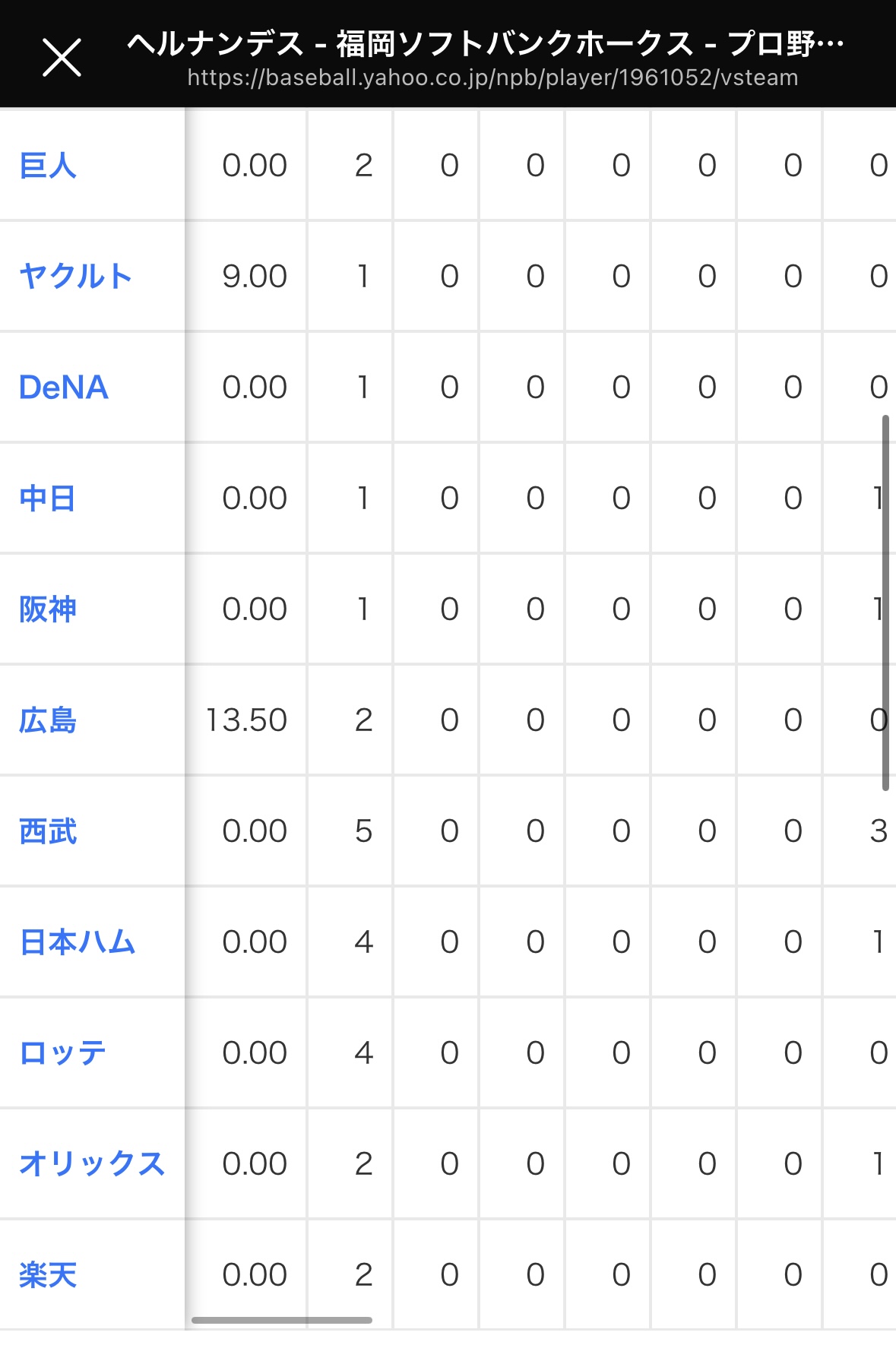This screenshot has width=896, height=1345.
Task: Click the horizontal scrollbar at the bottom
Action: 281,1320
